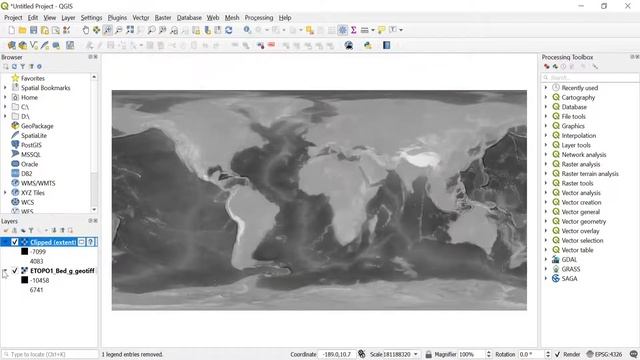Uncheck the Clipped (extent) layer visibility
The width and height of the screenshot is (640, 360).
click(15, 242)
